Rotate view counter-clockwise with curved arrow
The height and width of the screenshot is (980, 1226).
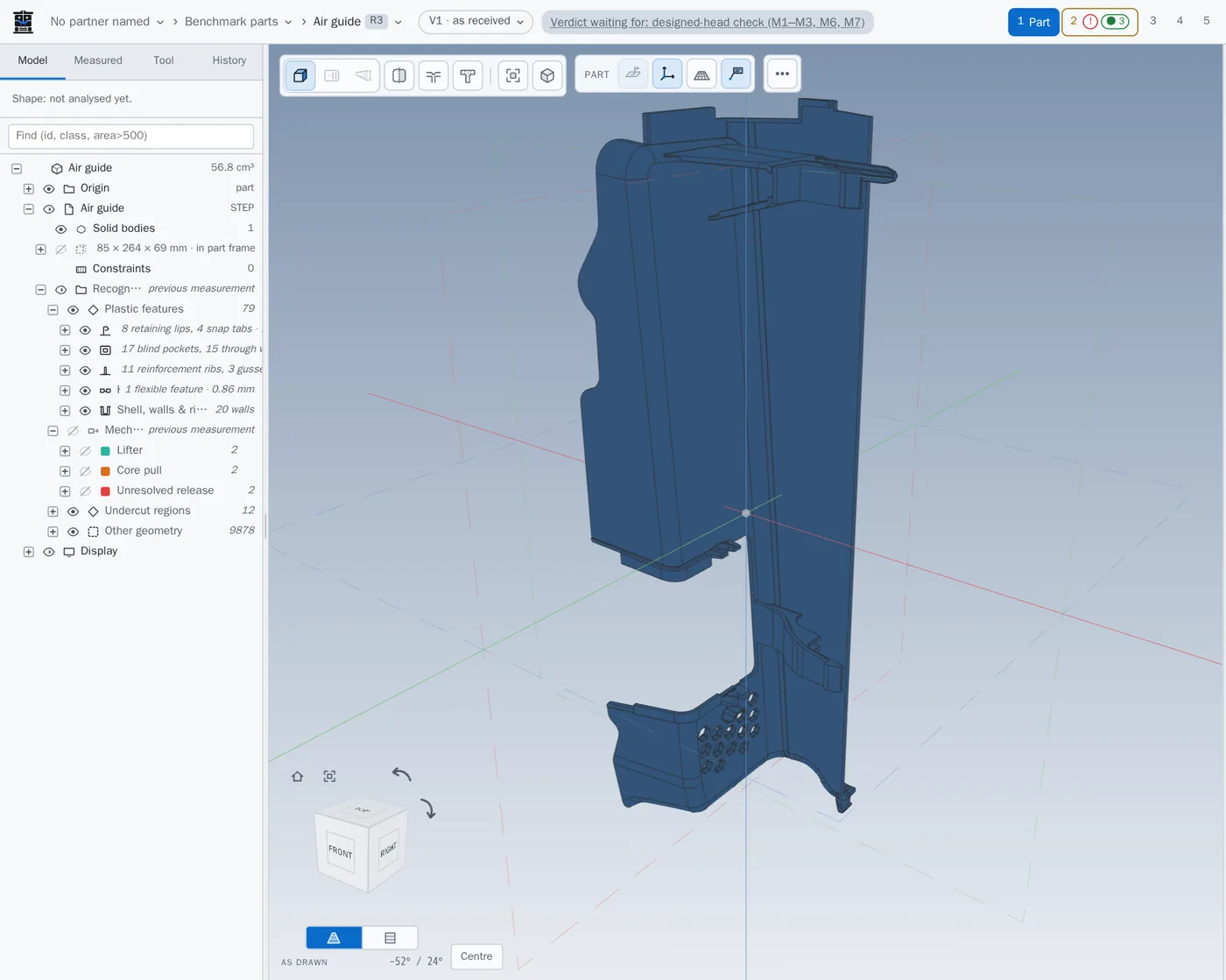tap(401, 773)
